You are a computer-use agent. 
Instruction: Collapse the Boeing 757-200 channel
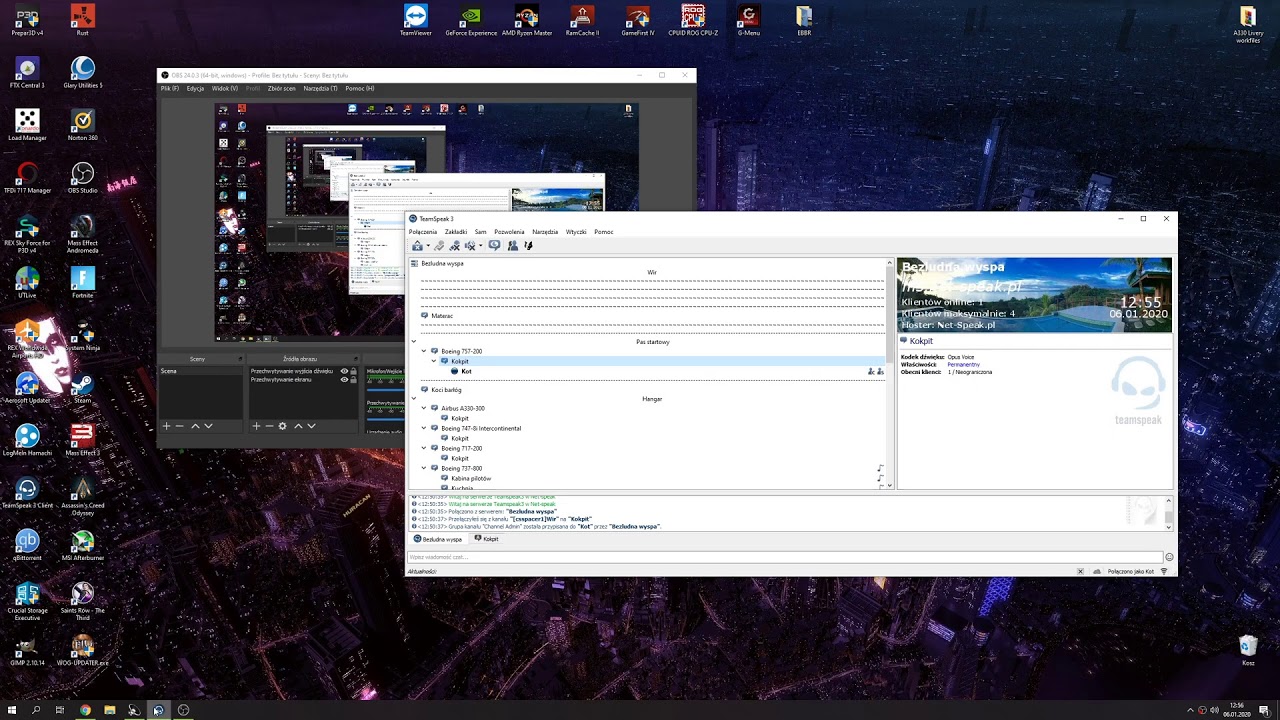pyautogui.click(x=424, y=352)
